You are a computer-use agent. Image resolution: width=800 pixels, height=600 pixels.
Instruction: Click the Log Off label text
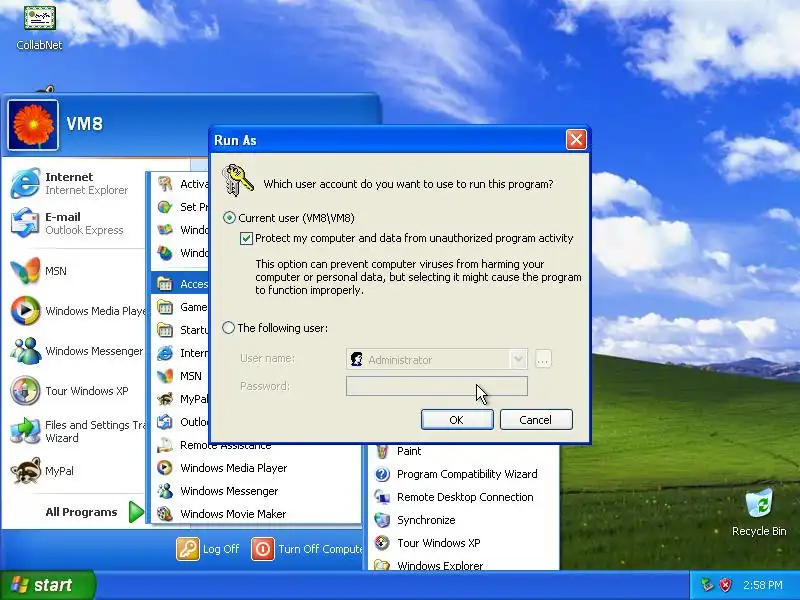pyautogui.click(x=221, y=549)
